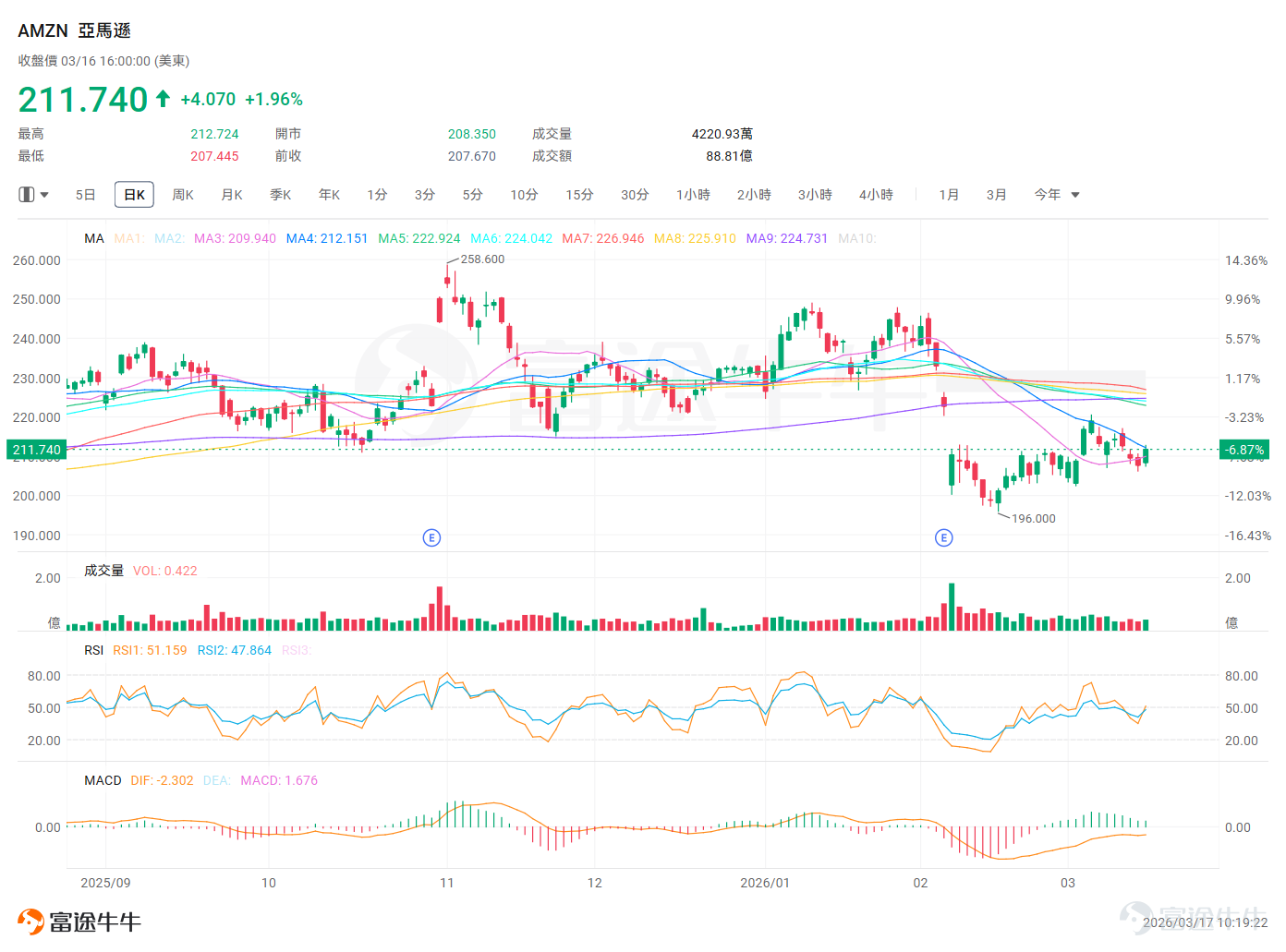The image size is (1286, 952).
Task: Click the 成交量 value 4220.93萬
Action: click(722, 134)
